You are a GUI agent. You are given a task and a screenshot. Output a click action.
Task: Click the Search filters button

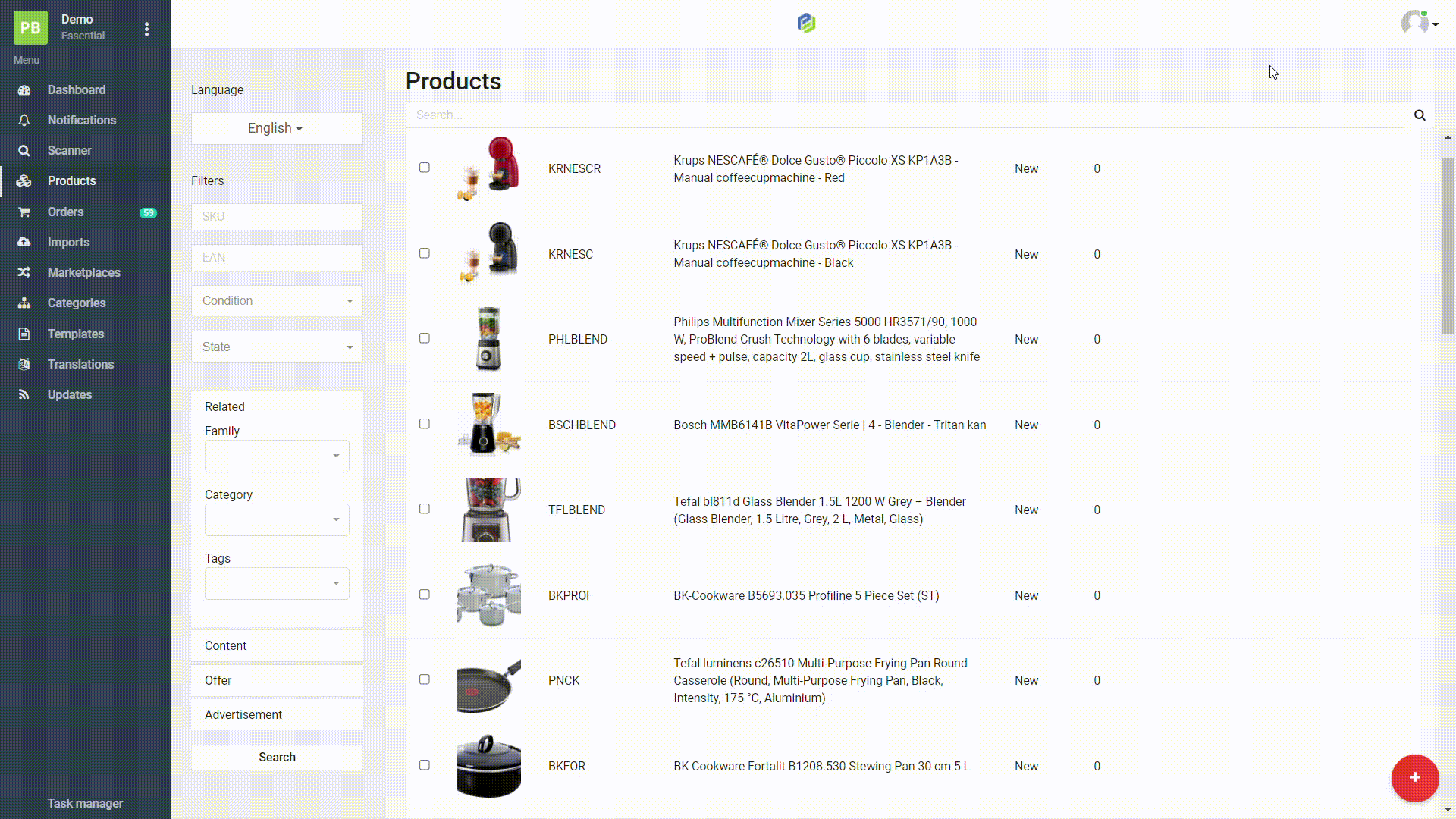click(277, 758)
